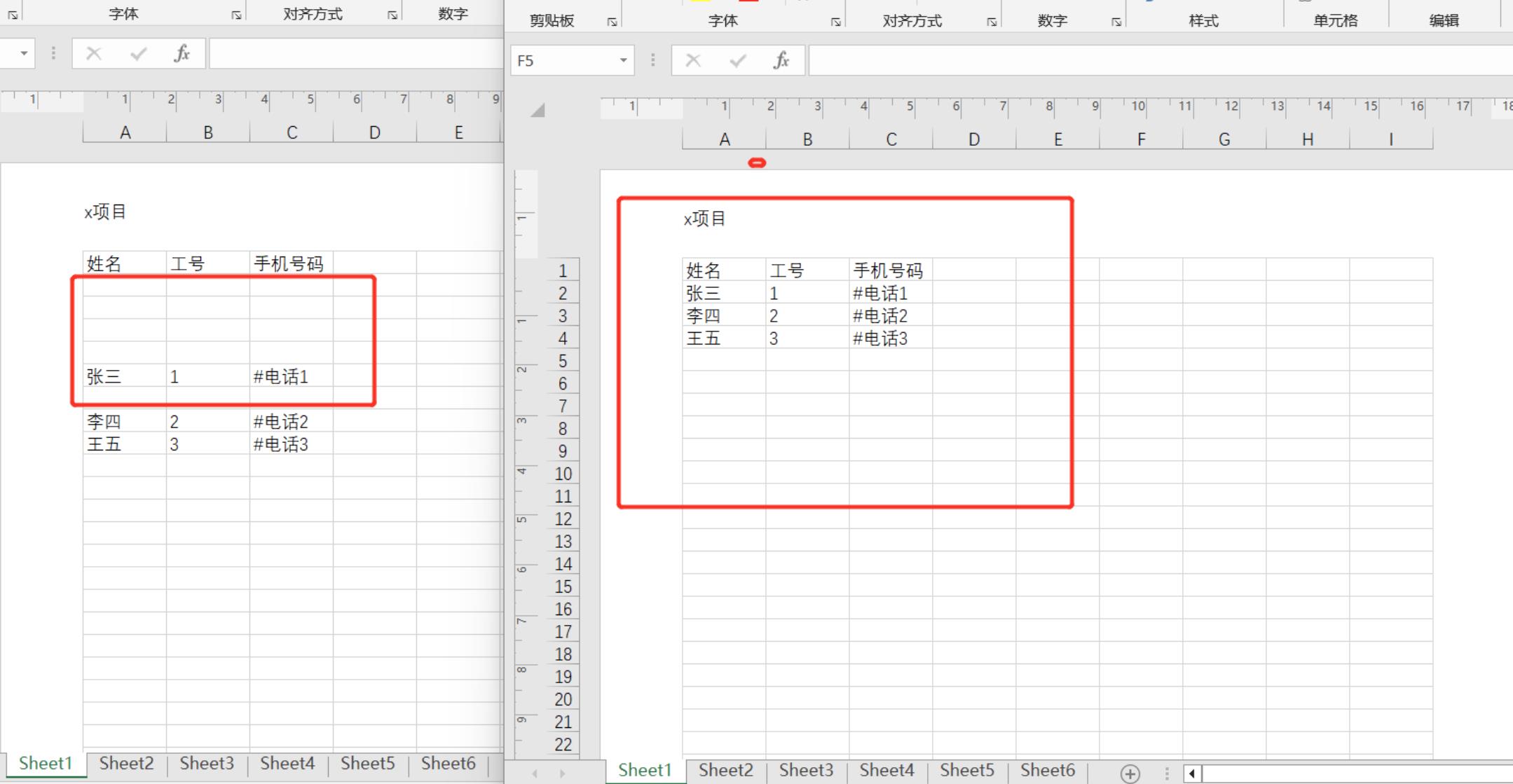Open 字体 dialog launcher in the right window

pyautogui.click(x=835, y=22)
